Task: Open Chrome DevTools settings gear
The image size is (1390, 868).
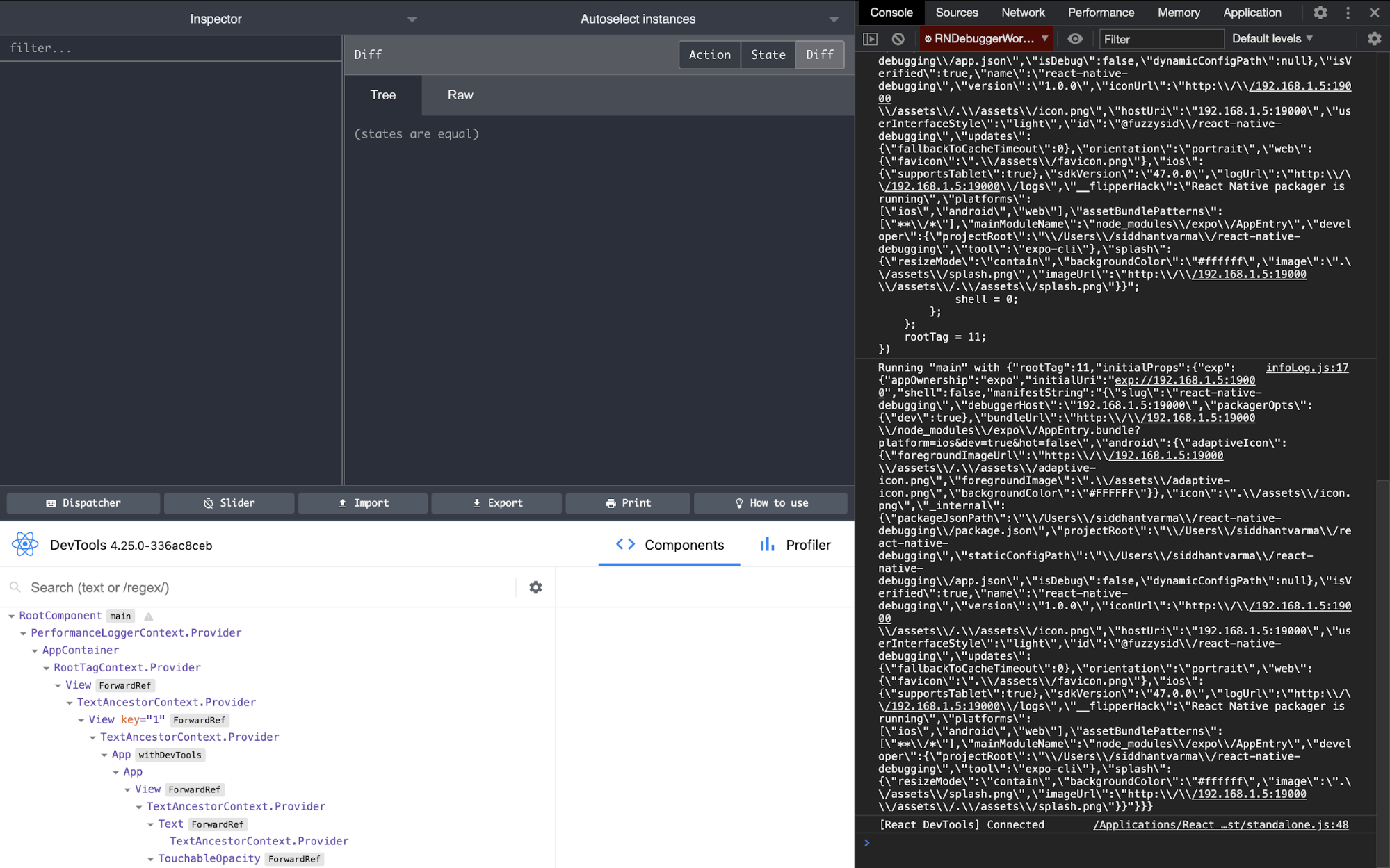Action: (x=1320, y=13)
